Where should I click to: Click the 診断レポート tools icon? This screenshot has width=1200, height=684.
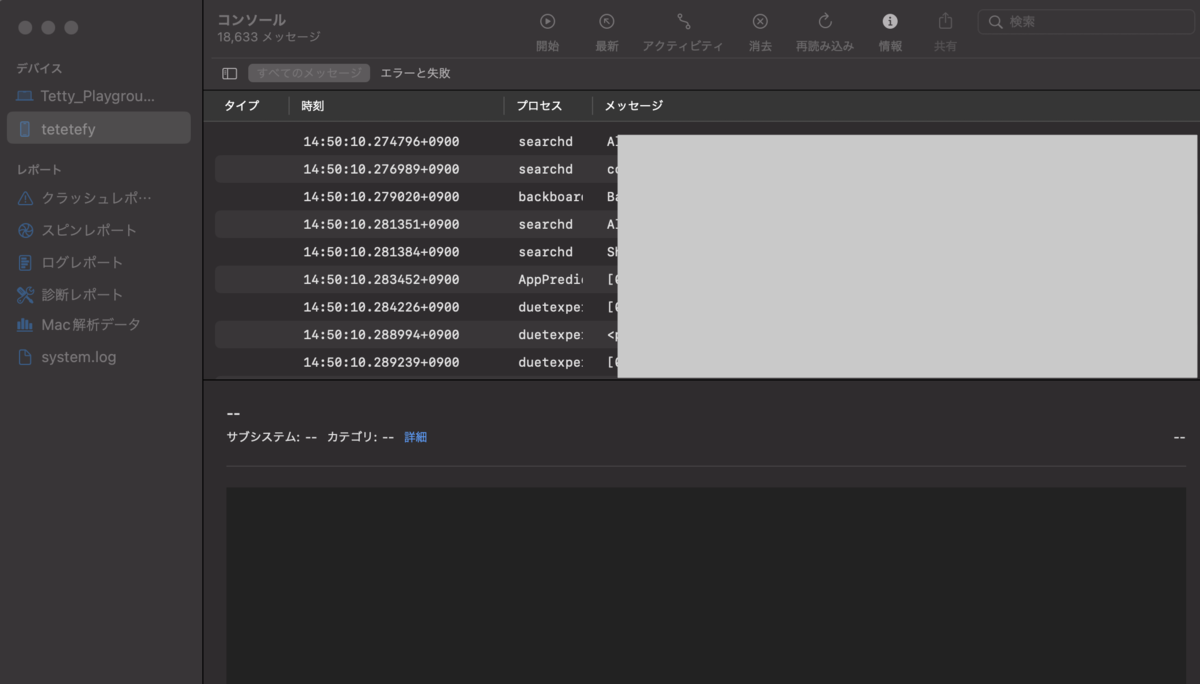click(25, 294)
